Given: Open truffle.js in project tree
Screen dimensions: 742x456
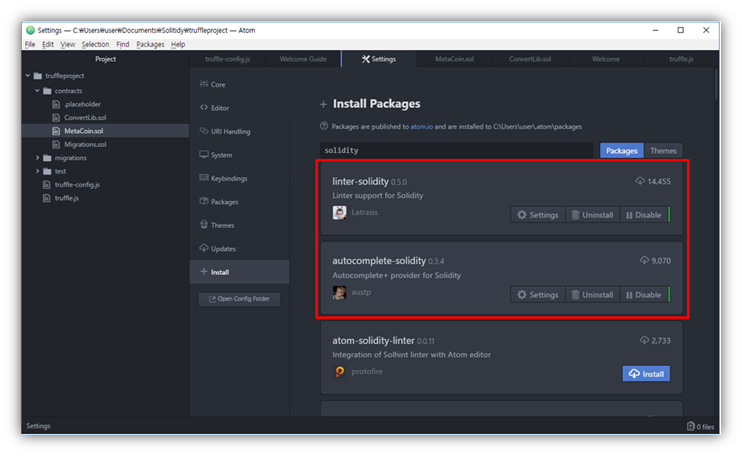Looking at the screenshot, I should click(67, 198).
